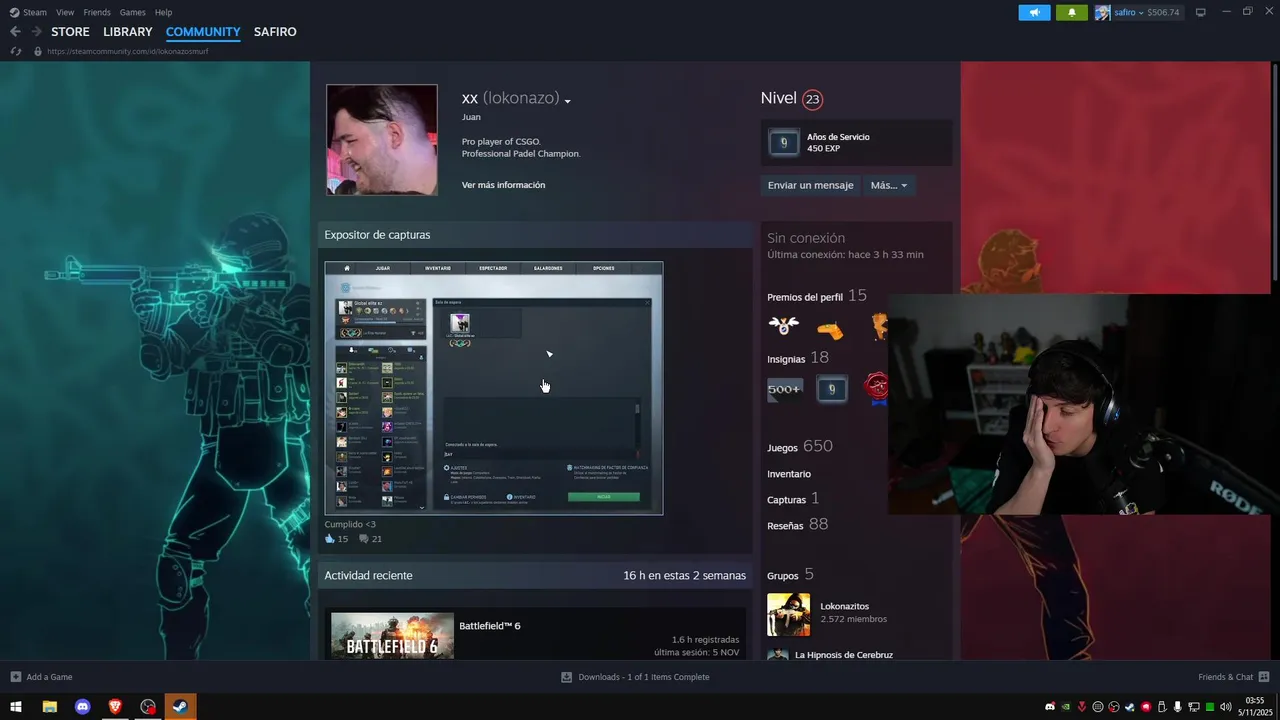Image resolution: width=1280 pixels, height=720 pixels.
Task: Click the Downloads status icon
Action: click(x=567, y=677)
